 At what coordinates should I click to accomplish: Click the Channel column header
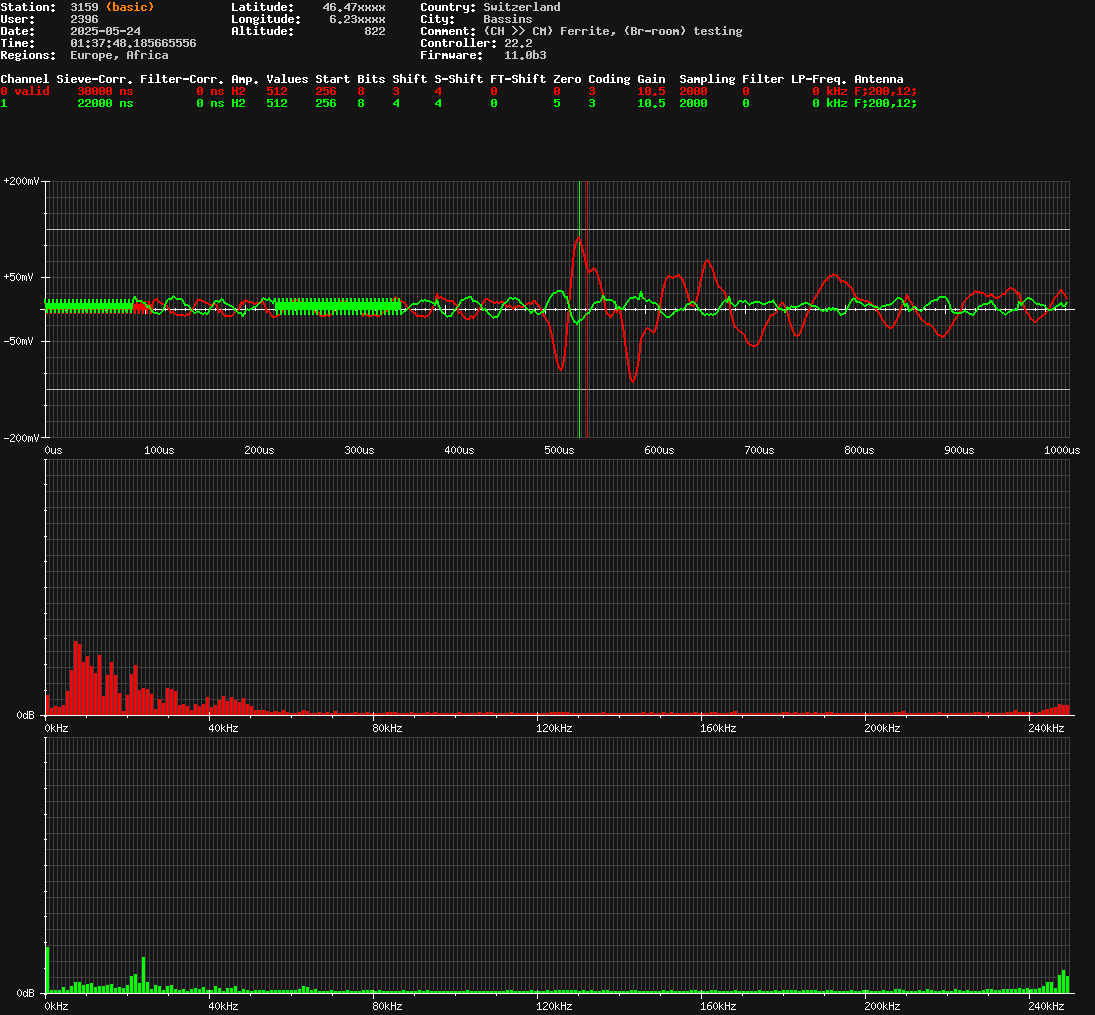pos(24,79)
